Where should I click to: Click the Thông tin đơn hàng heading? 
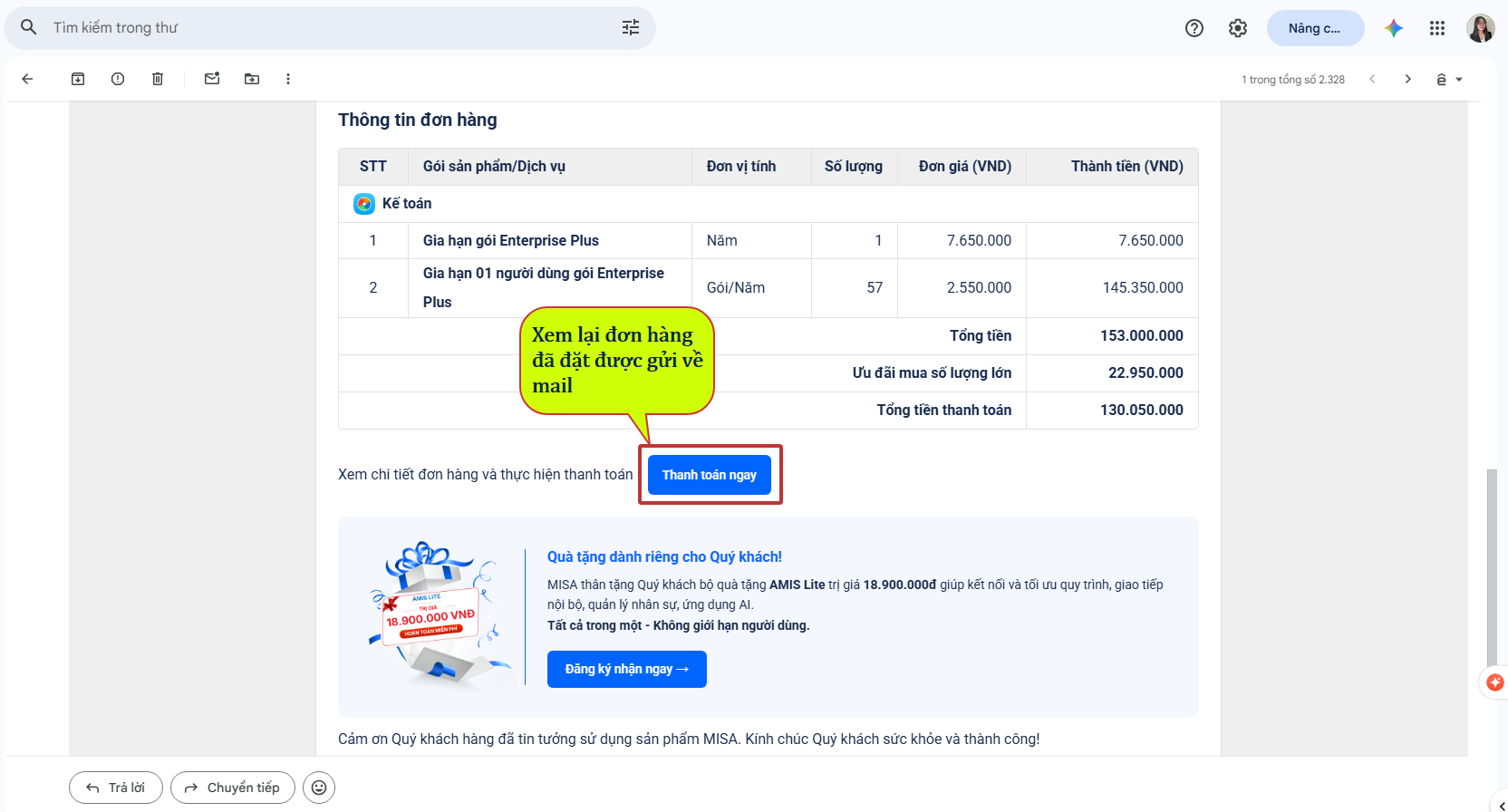click(x=418, y=120)
